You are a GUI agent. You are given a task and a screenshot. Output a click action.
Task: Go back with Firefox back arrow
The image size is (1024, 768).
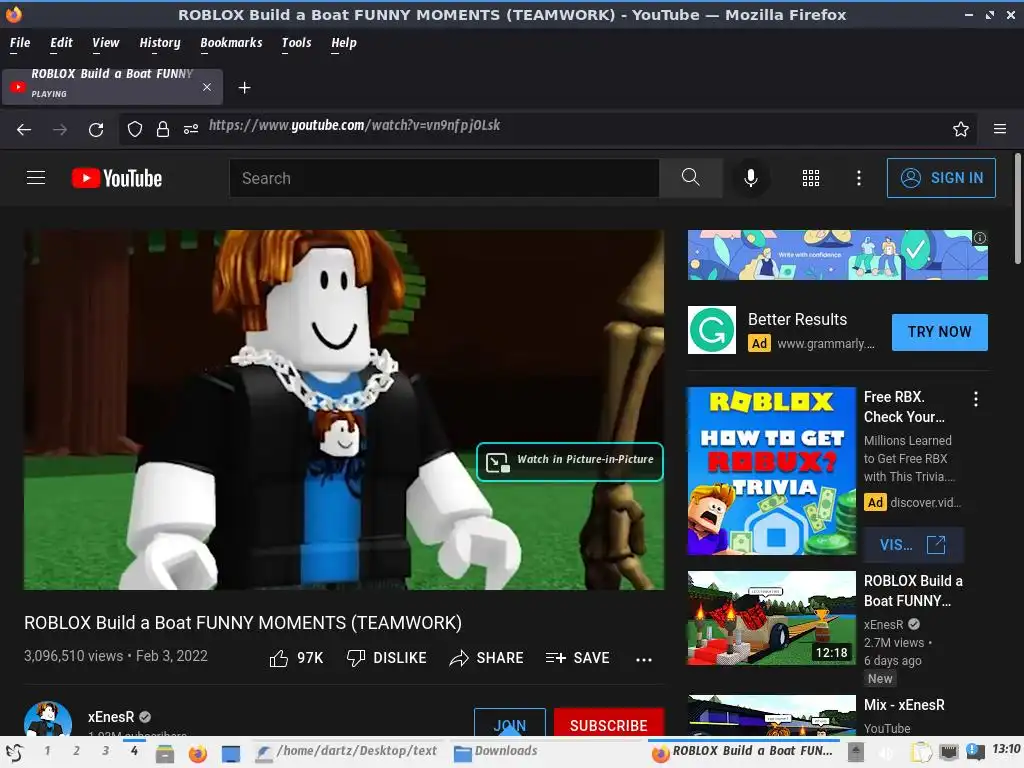24,129
